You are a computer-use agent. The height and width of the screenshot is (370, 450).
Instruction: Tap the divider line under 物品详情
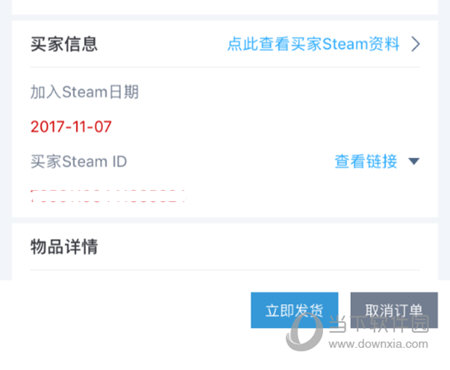[x=225, y=270]
